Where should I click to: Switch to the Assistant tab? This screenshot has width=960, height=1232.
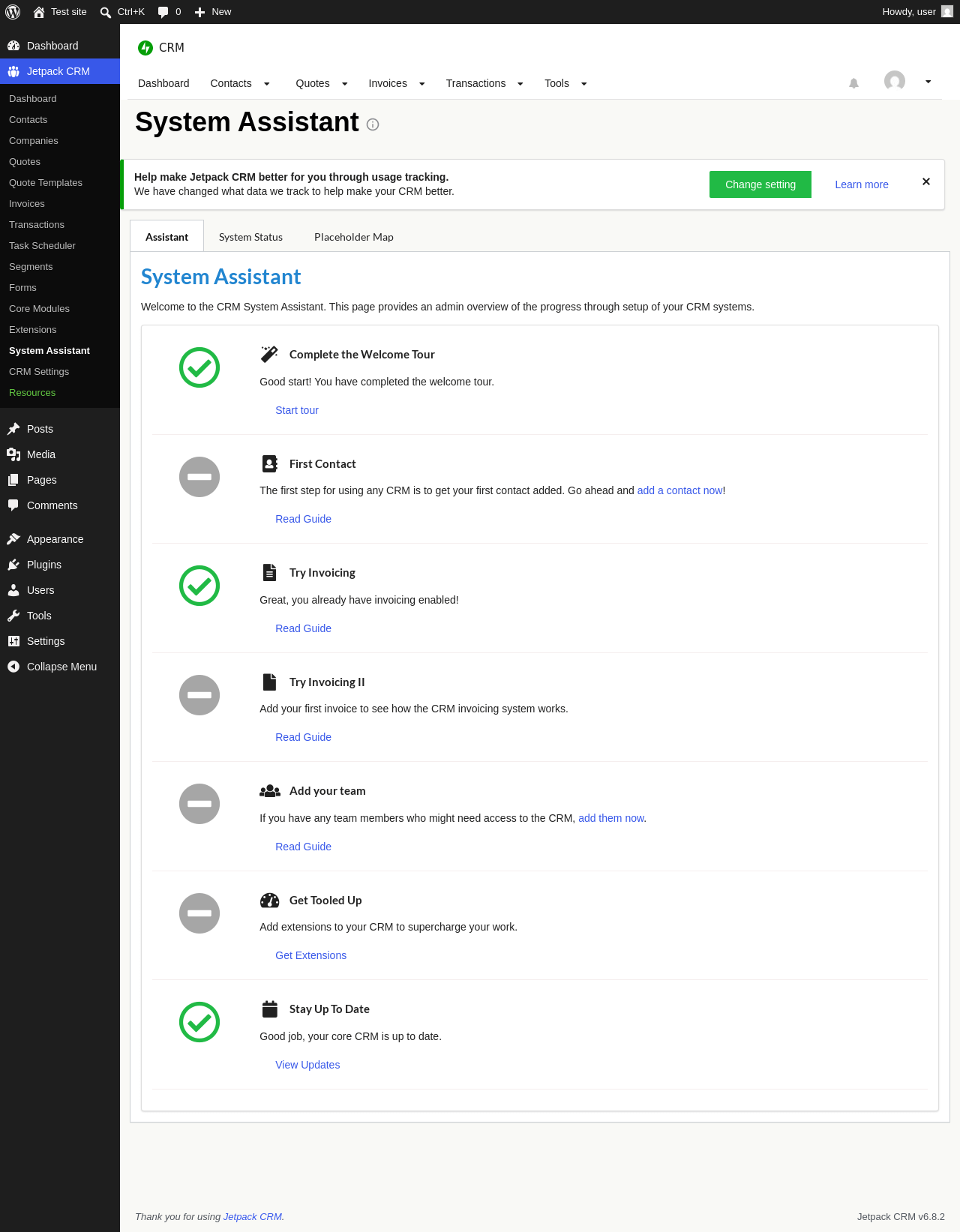(166, 236)
